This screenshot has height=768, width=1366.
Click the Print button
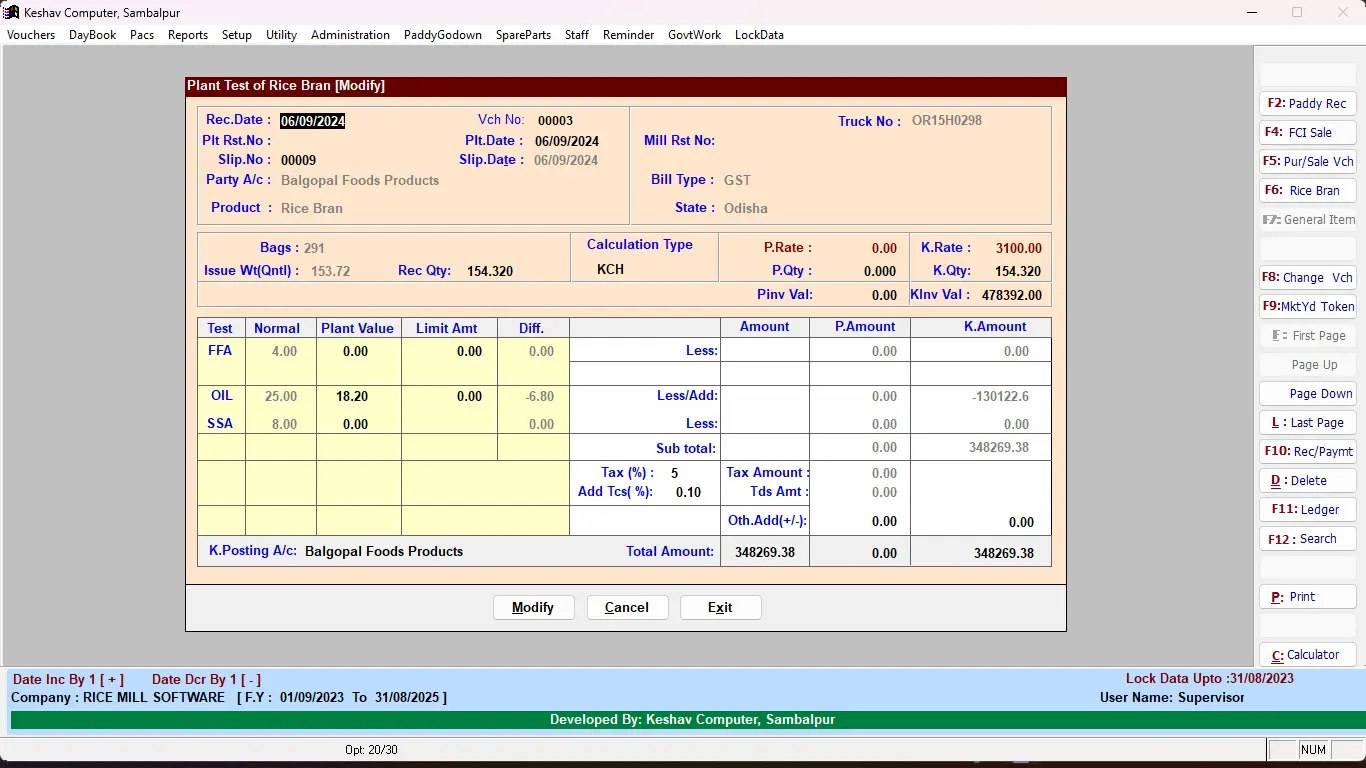(1307, 597)
